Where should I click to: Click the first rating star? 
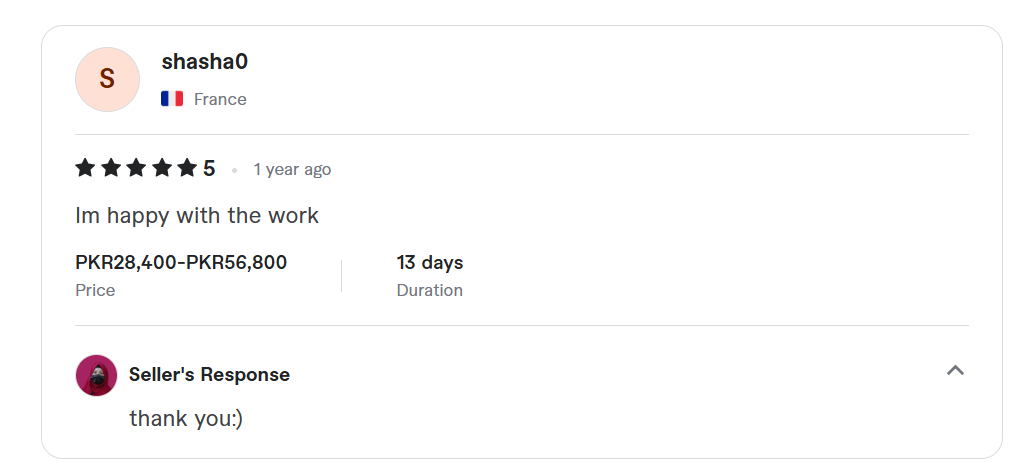pyautogui.click(x=85, y=168)
